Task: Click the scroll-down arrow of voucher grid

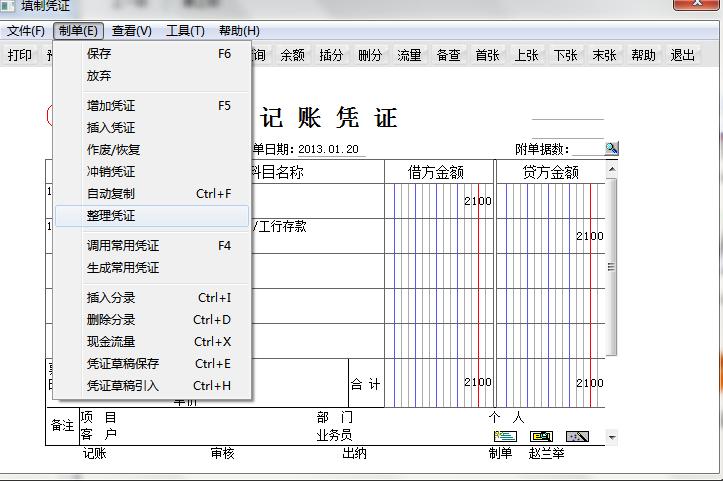Action: point(612,437)
